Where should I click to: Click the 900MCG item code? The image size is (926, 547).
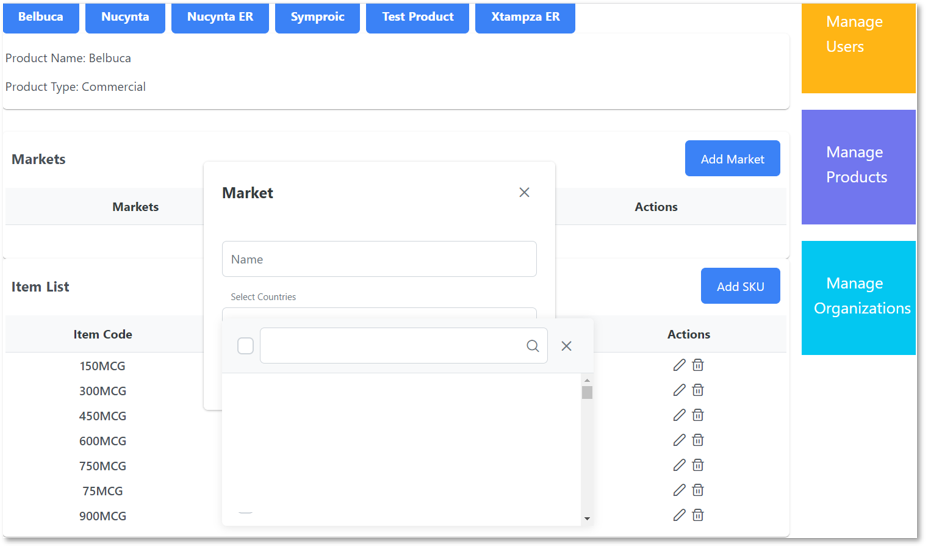[103, 516]
